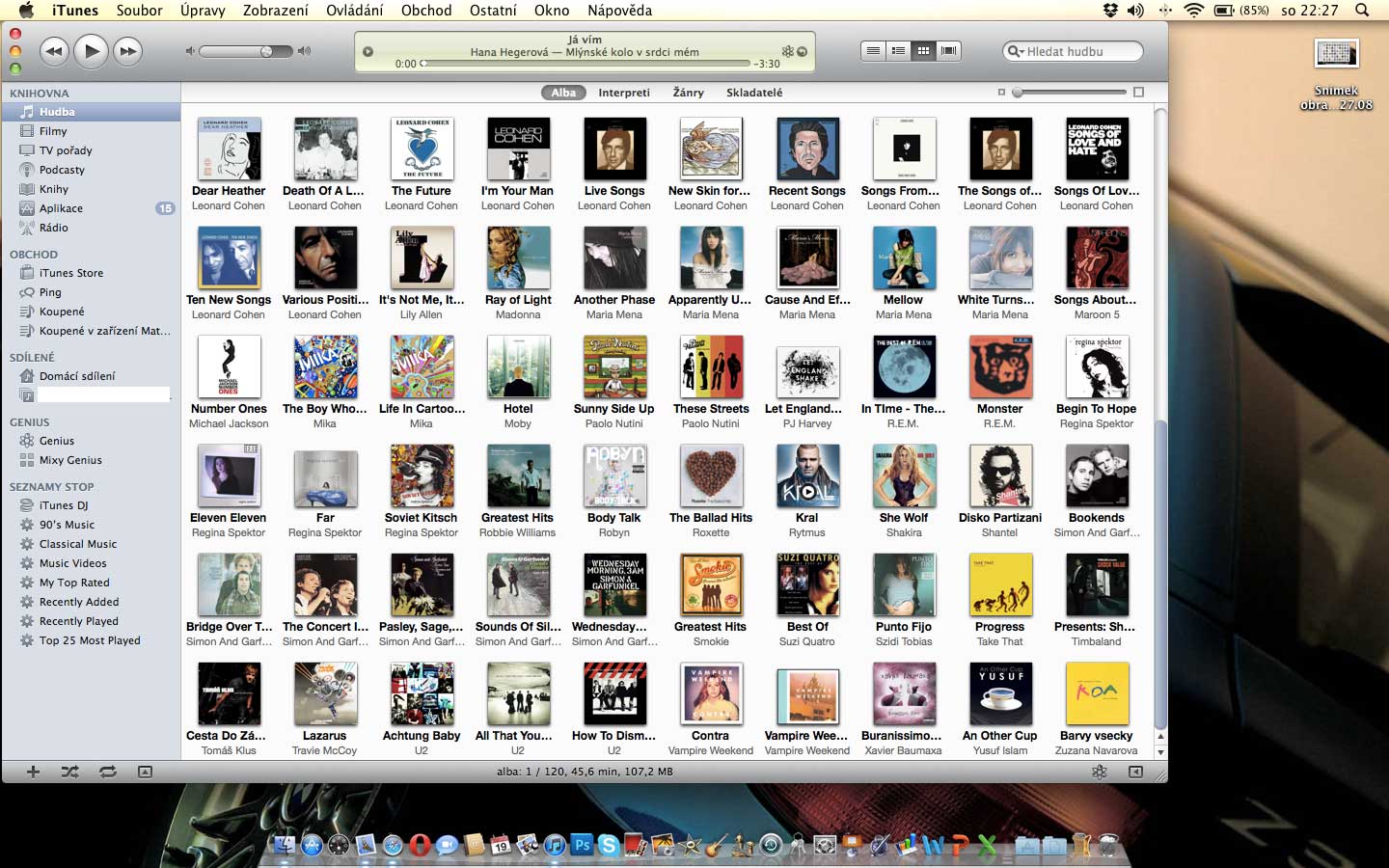This screenshot has height=868, width=1389.
Task: Toggle shuffle mode on
Action: (x=70, y=772)
